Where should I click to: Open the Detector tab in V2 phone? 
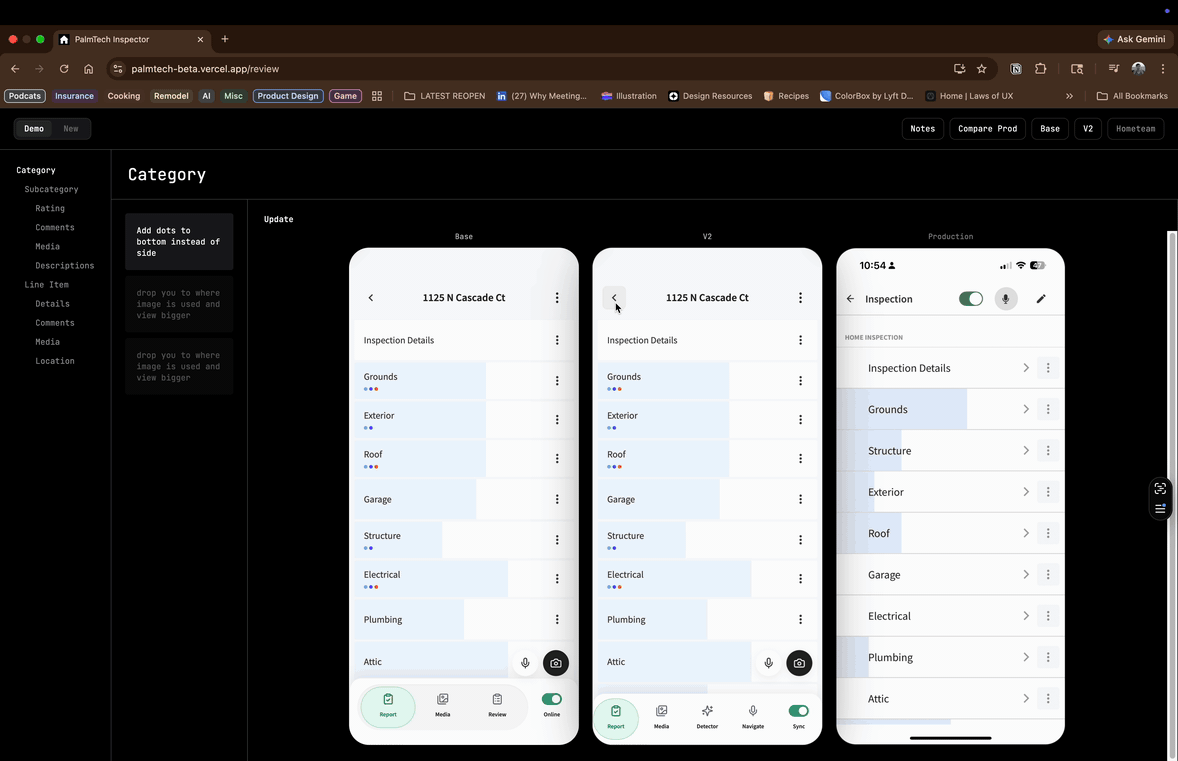coord(707,716)
